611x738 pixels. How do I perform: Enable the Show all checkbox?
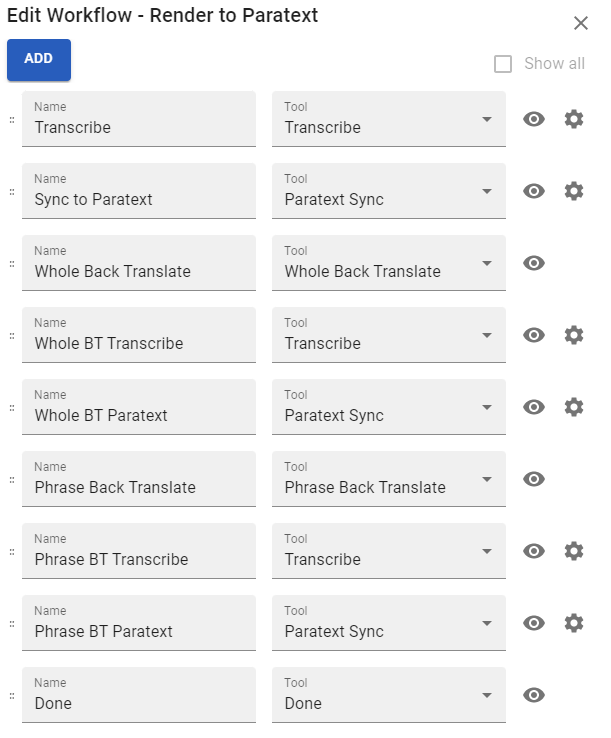tap(503, 64)
